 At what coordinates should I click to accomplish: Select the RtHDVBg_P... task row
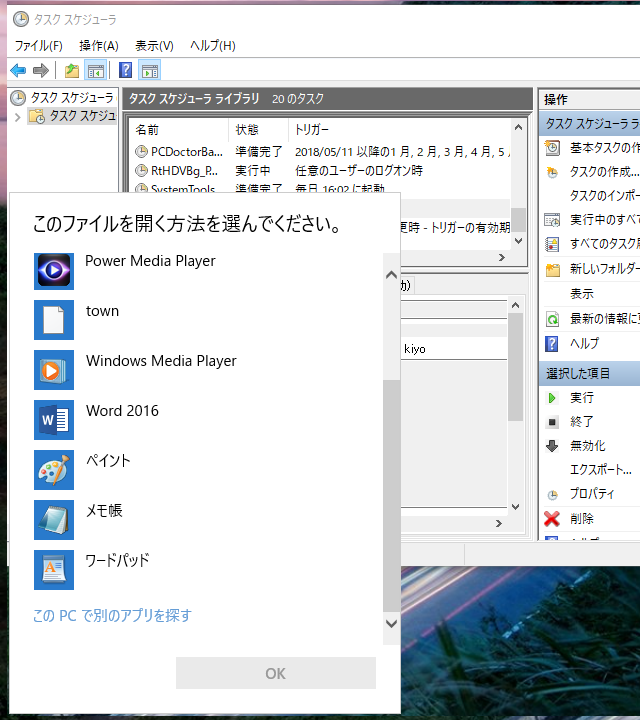click(x=320, y=171)
